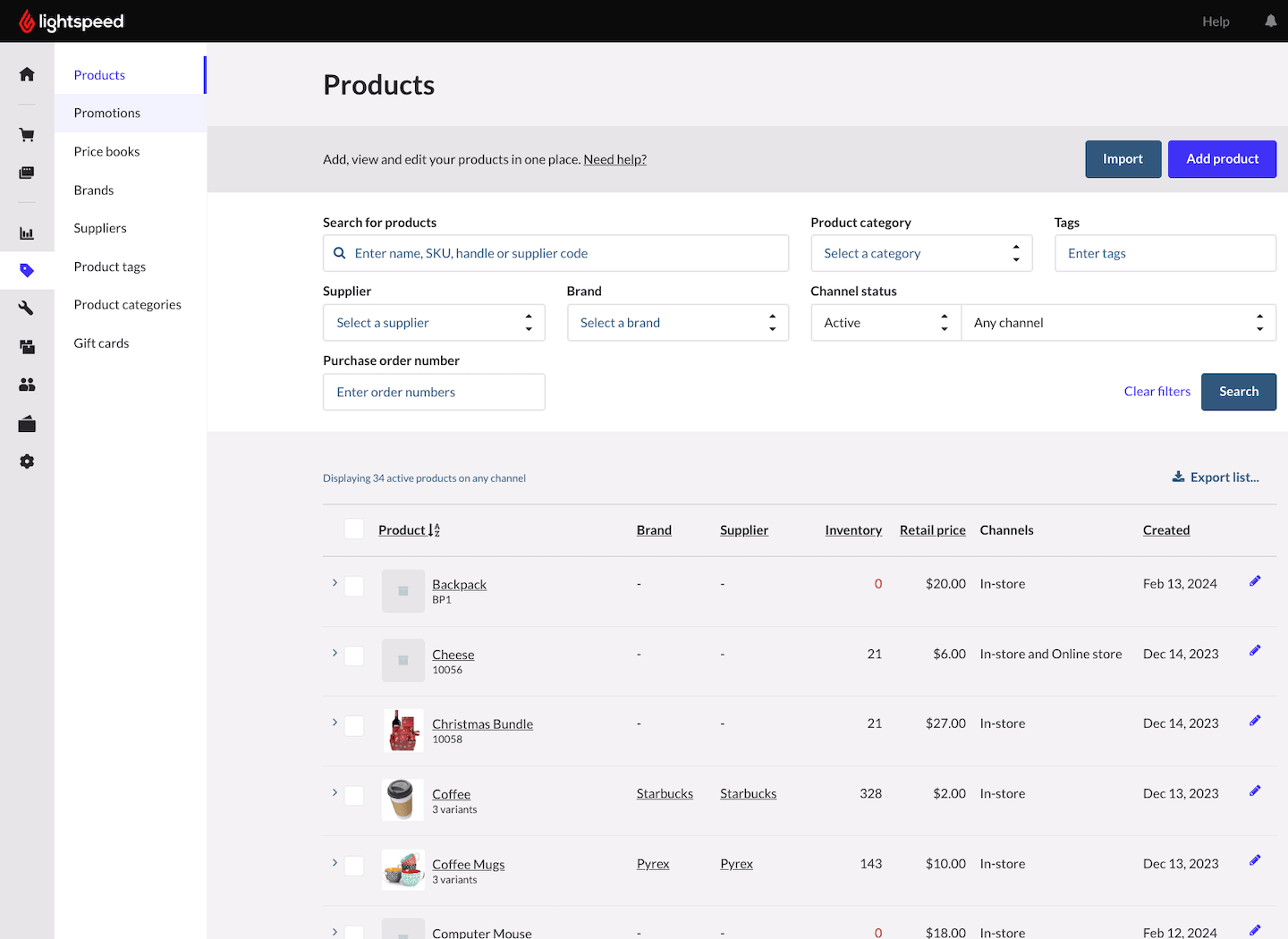Open the Reporting bar chart icon
Viewport: 1288px width, 939px height.
(x=27, y=233)
